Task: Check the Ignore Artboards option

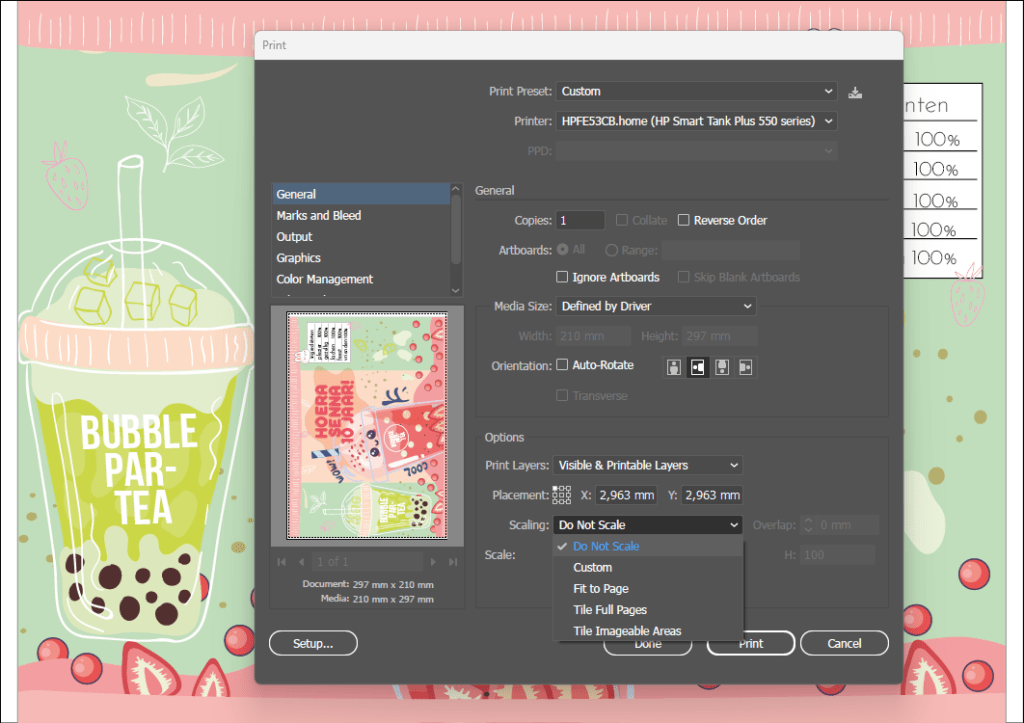Action: (562, 277)
